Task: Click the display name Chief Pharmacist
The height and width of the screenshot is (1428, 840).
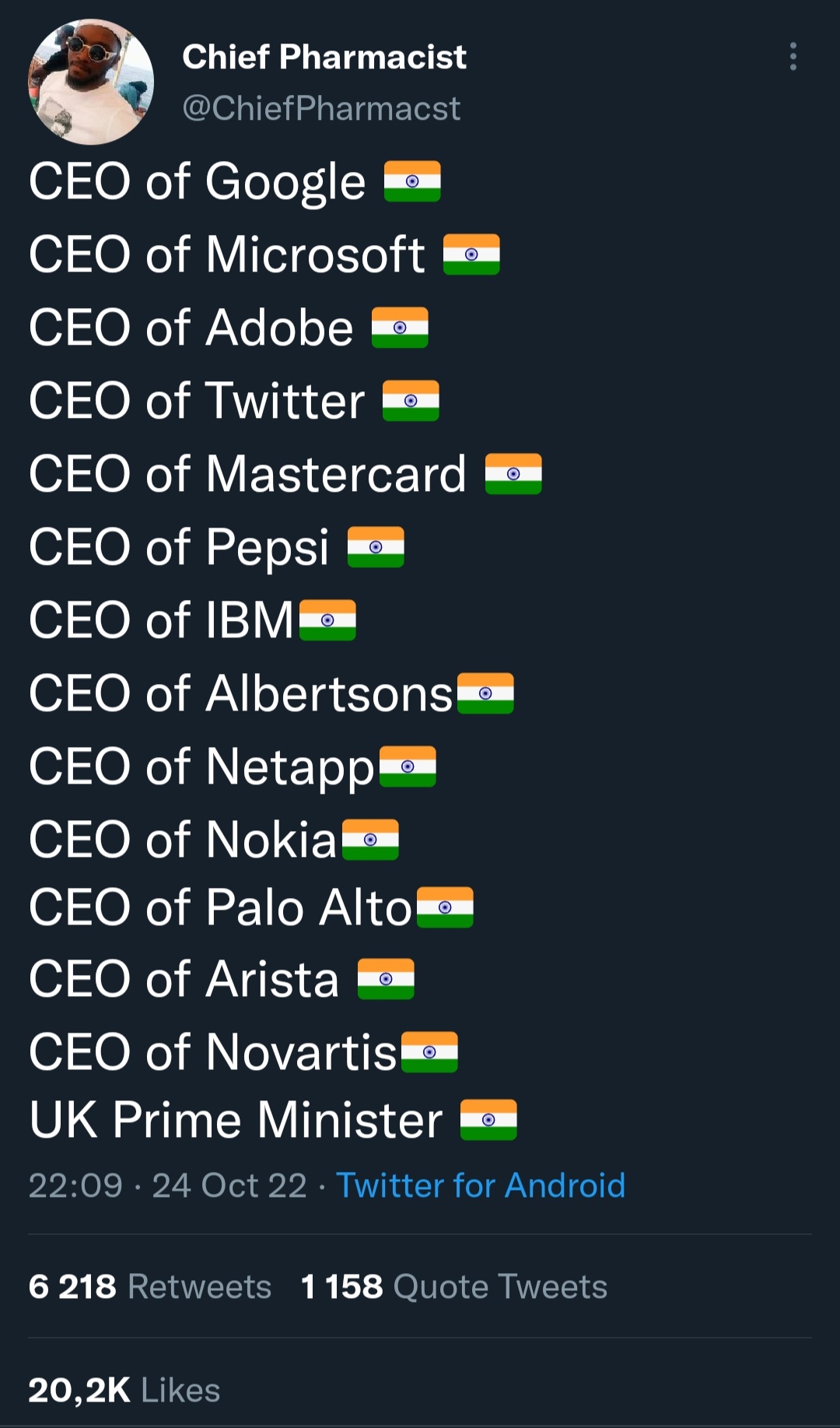Action: (324, 57)
